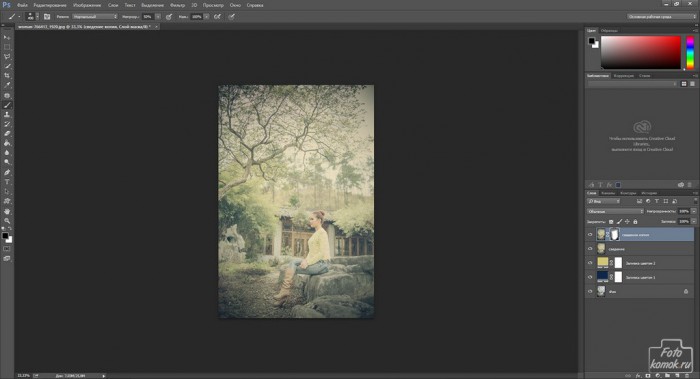Select the Crop tool

[7, 75]
